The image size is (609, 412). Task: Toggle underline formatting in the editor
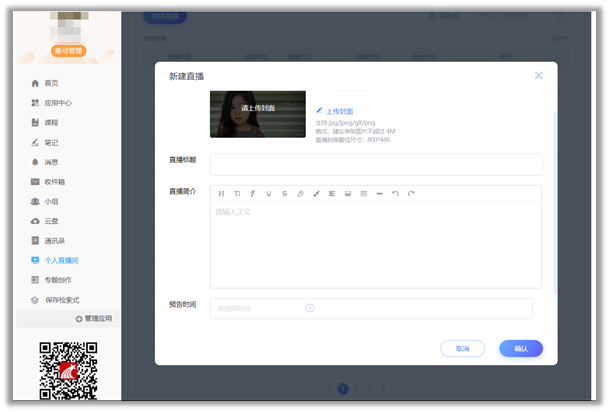pyautogui.click(x=268, y=193)
